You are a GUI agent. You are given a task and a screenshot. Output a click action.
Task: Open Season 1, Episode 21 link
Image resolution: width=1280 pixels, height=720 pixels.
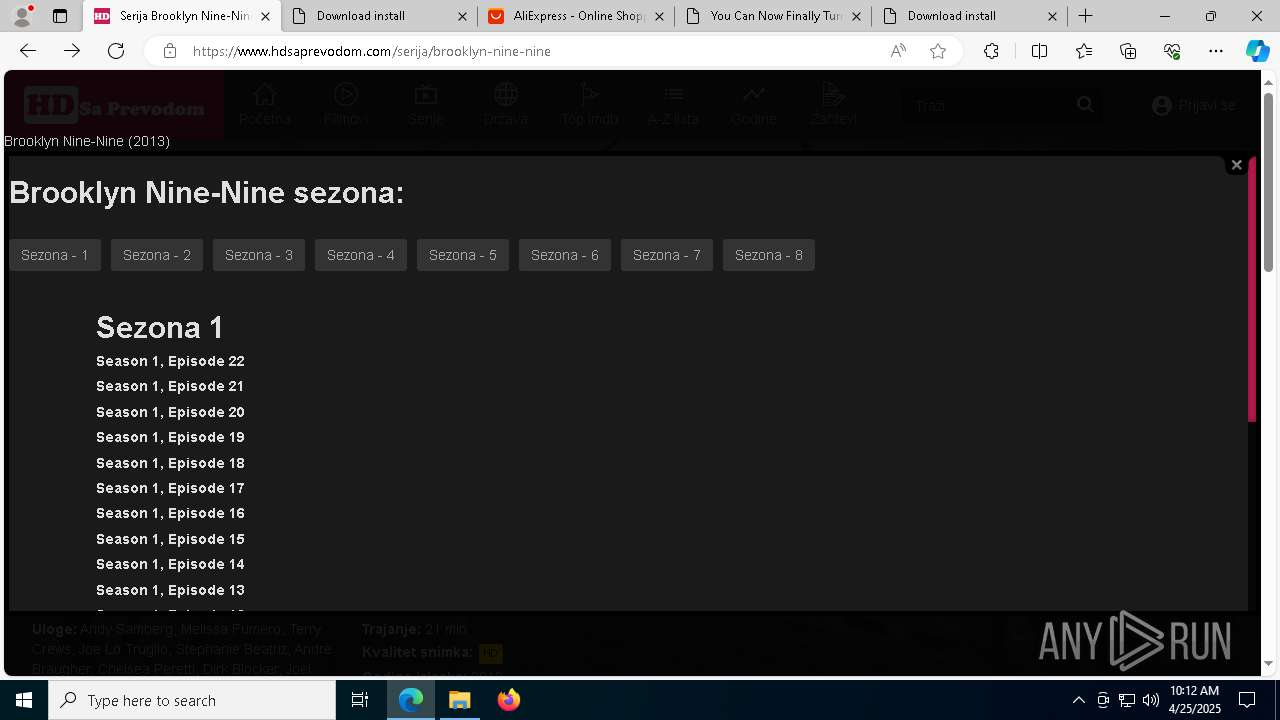[170, 386]
